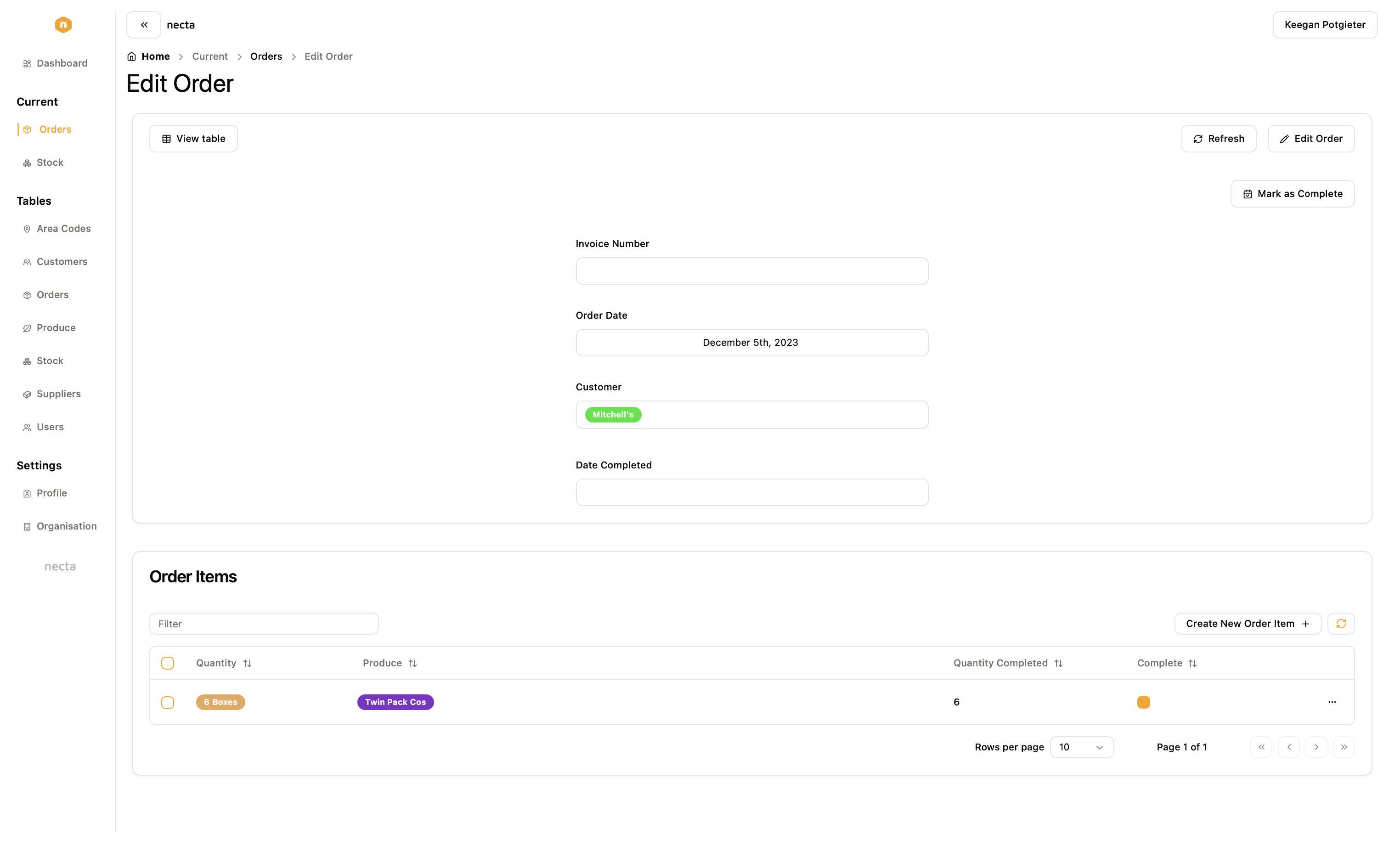Click Mark as Complete button

pyautogui.click(x=1292, y=194)
